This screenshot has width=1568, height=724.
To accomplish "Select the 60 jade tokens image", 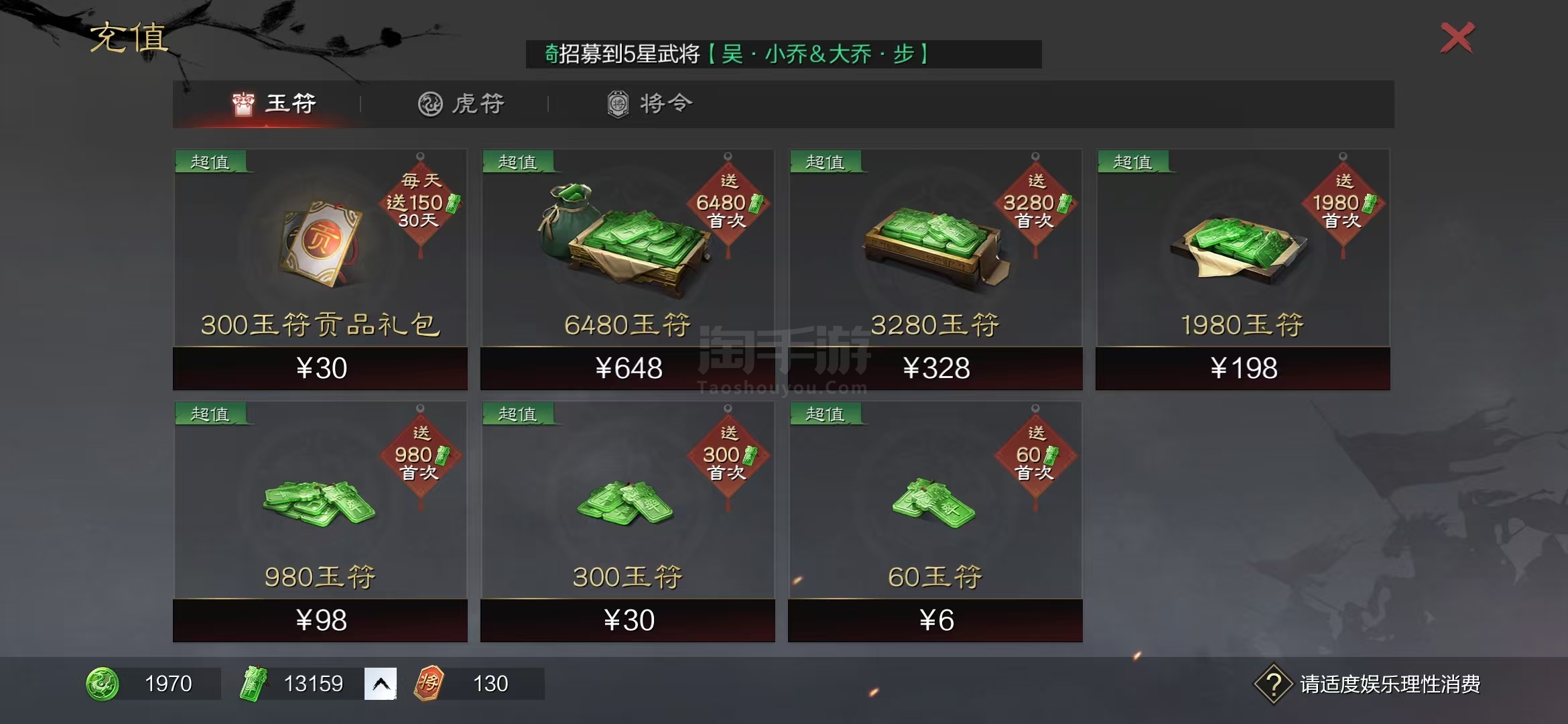I will (933, 503).
